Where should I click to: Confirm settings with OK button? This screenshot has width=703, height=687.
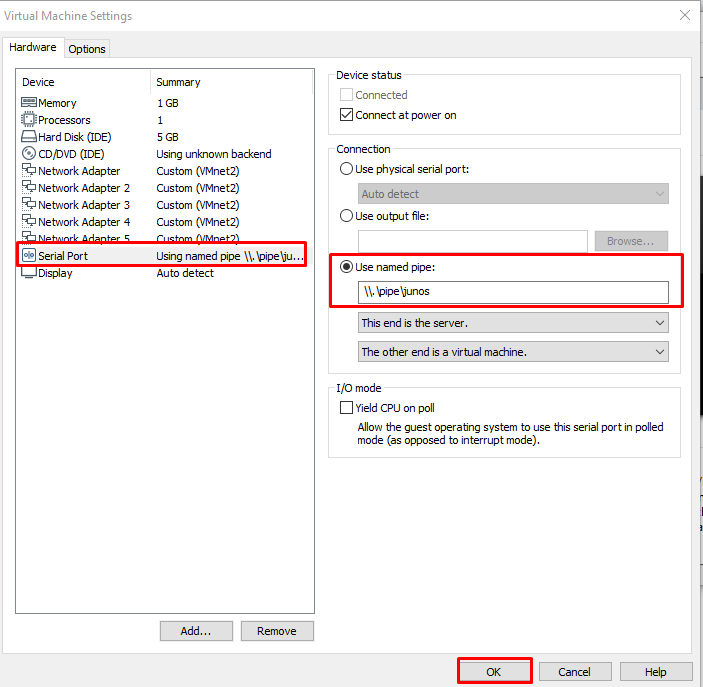(494, 672)
